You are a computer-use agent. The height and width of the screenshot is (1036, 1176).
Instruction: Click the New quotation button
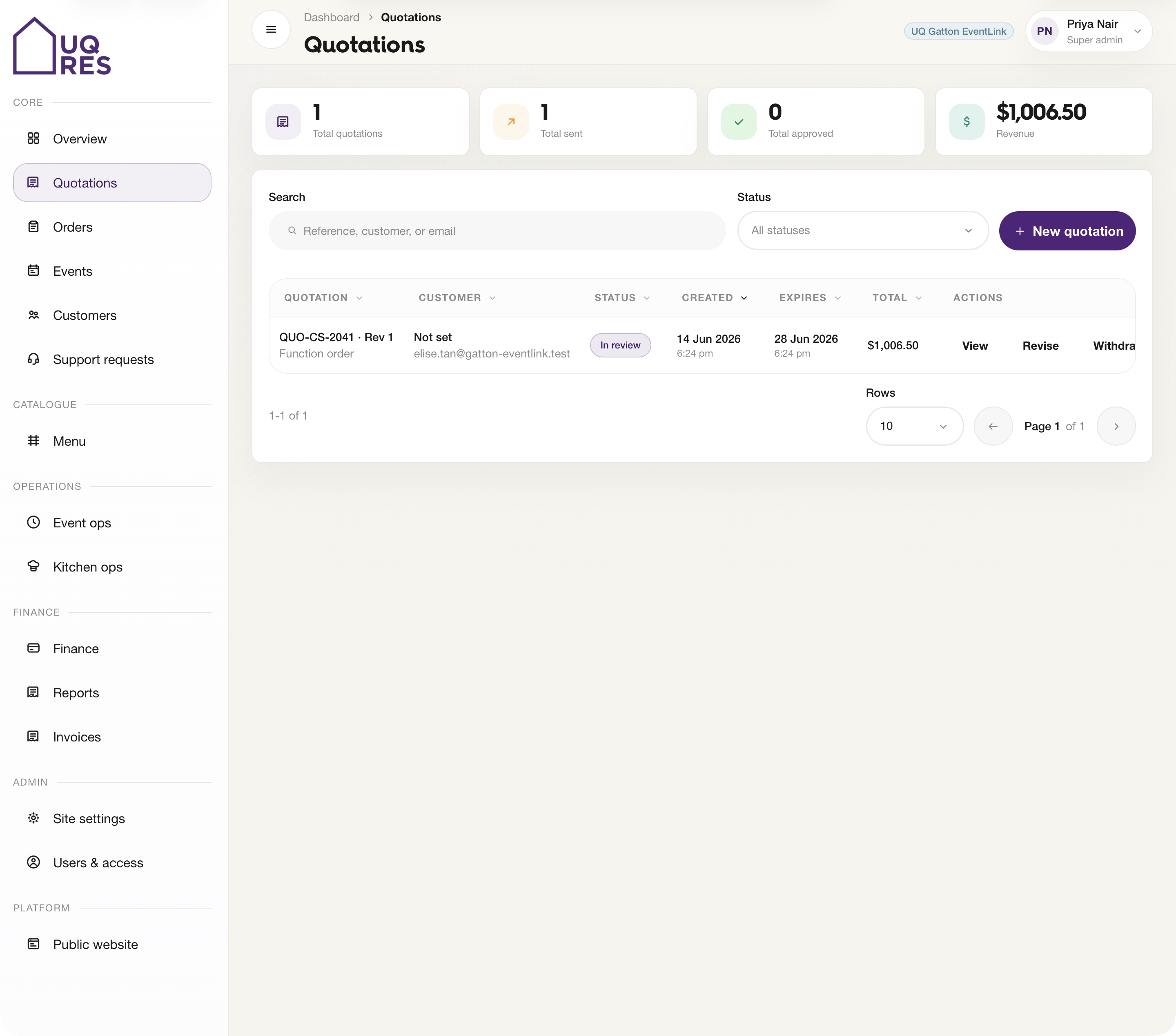click(x=1067, y=231)
